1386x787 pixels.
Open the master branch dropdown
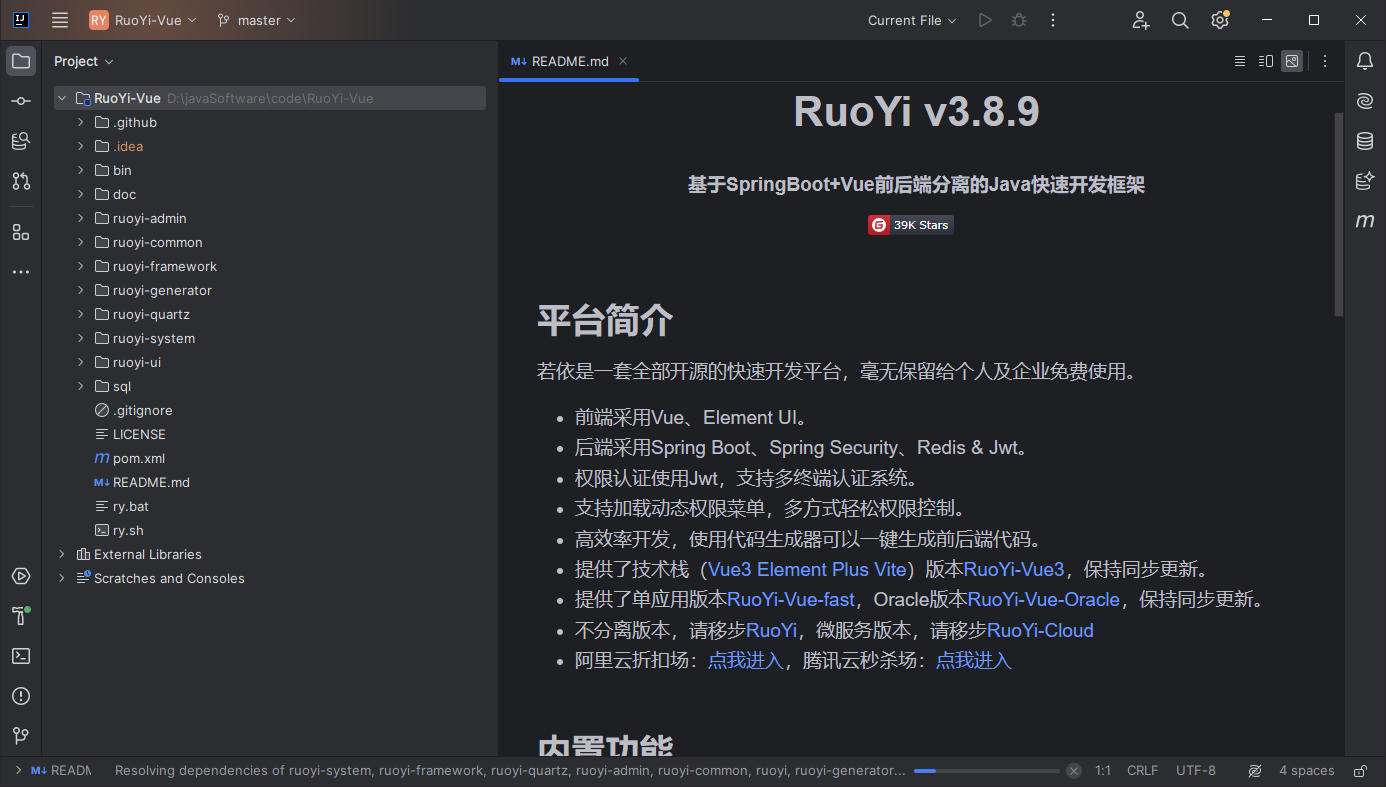[x=257, y=20]
